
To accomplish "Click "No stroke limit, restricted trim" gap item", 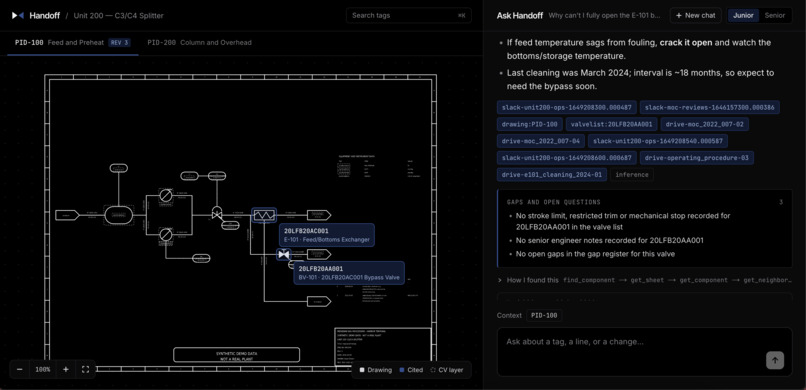I will pos(623,221).
